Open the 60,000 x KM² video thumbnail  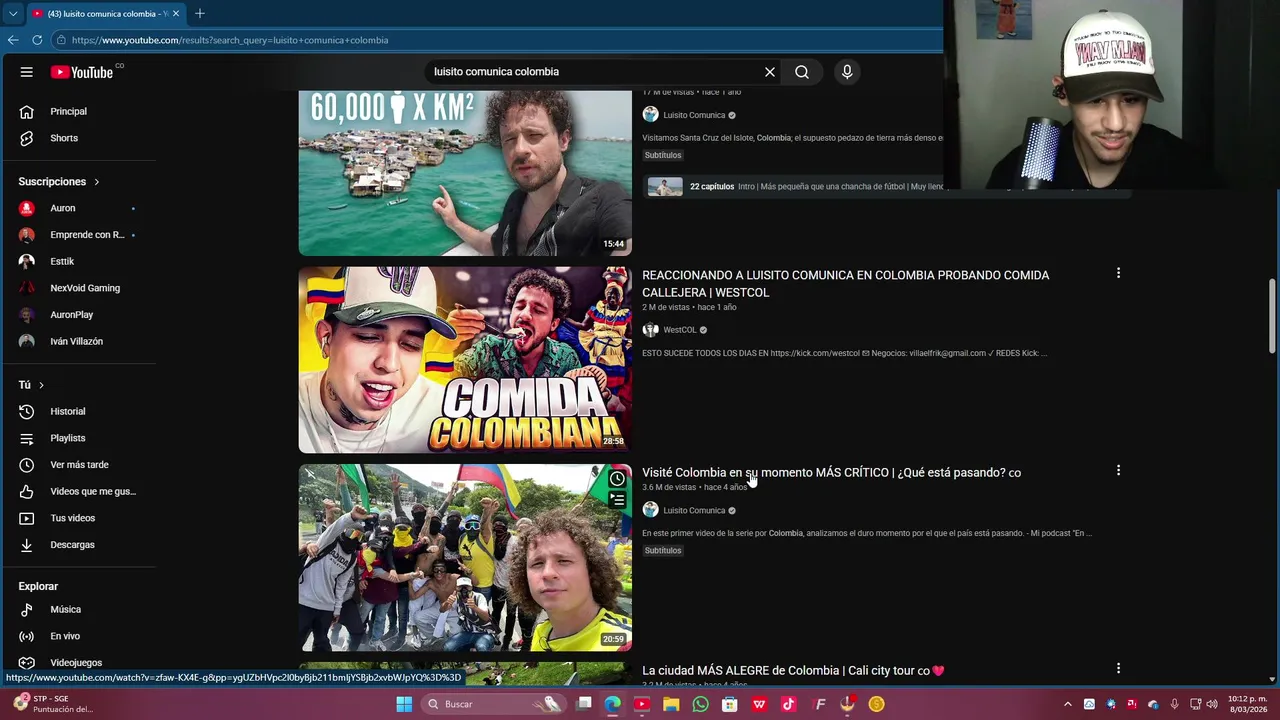pos(465,173)
